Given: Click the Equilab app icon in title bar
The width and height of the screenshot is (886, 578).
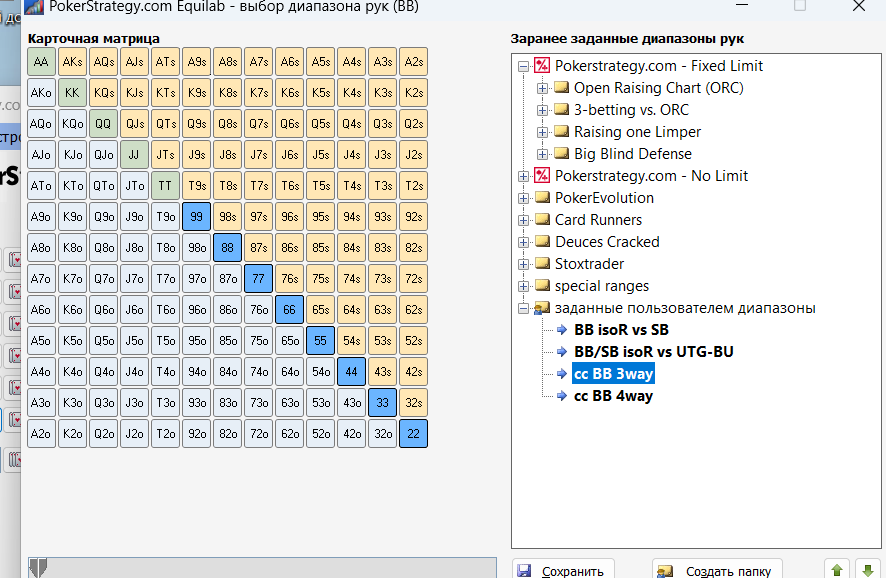Looking at the screenshot, I should (x=34, y=7).
